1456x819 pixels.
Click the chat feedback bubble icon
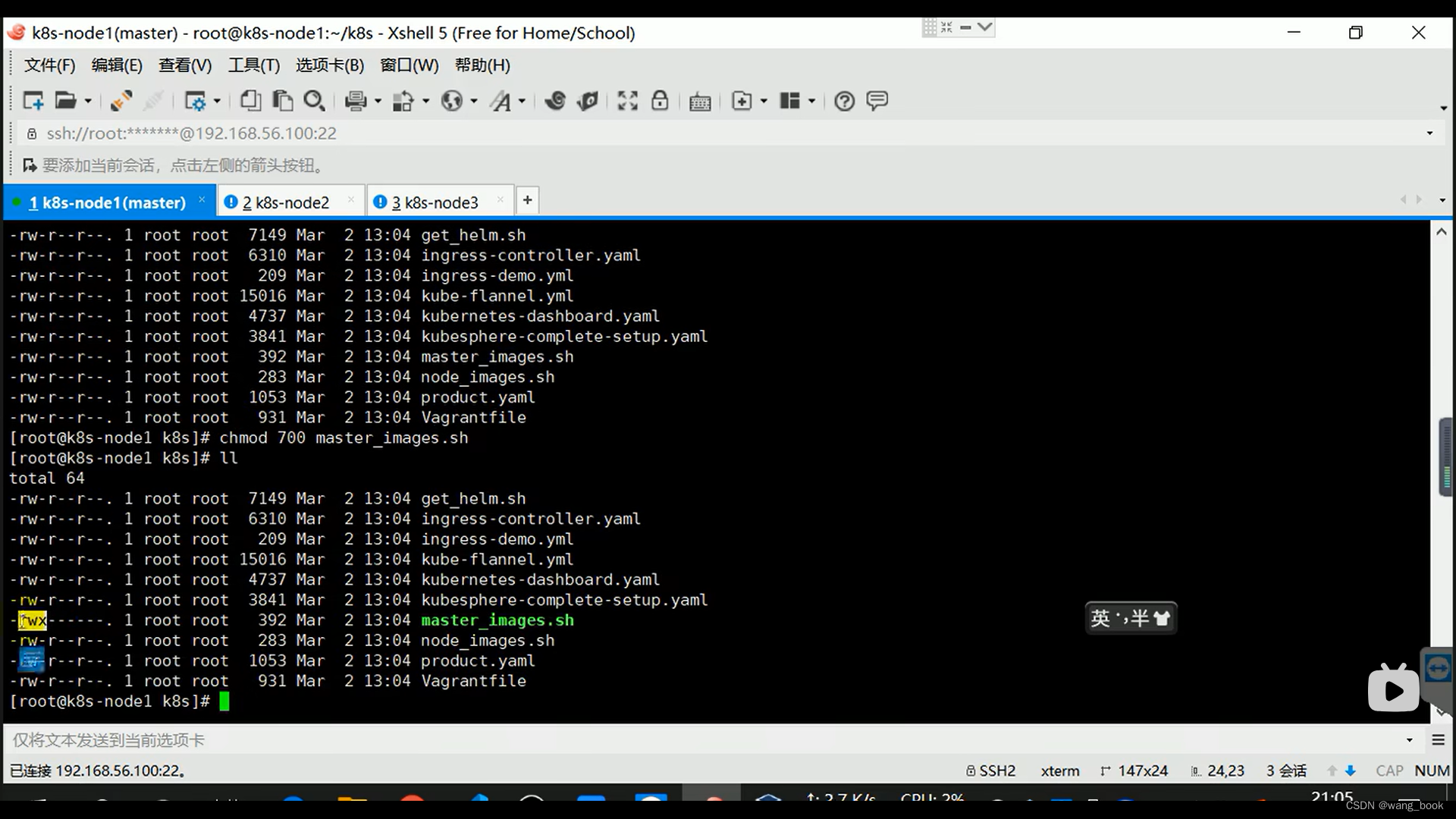[877, 101]
